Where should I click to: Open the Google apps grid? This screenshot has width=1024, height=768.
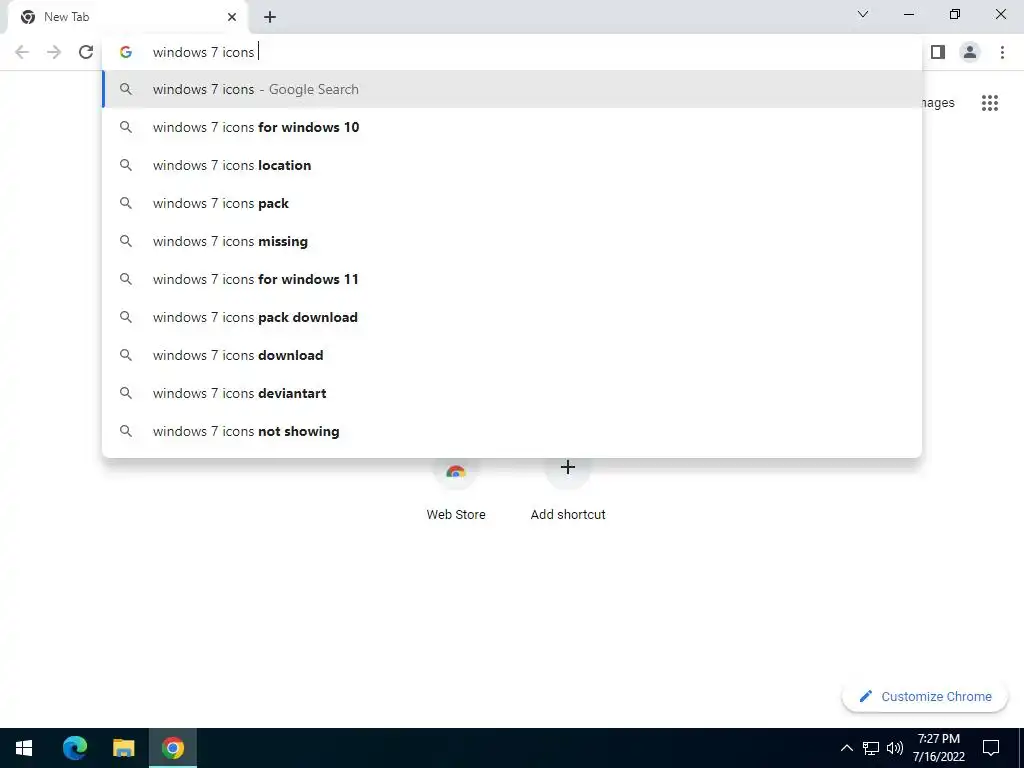pos(989,103)
